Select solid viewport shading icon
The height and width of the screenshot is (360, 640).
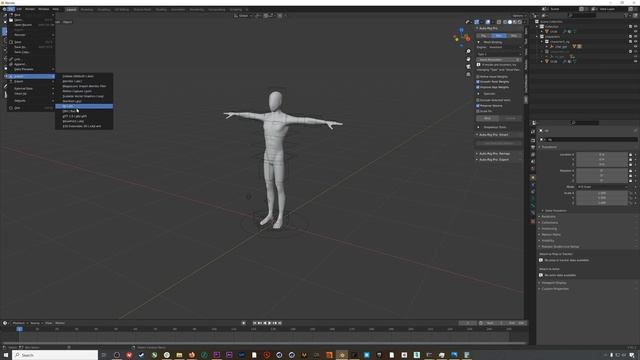[x=510, y=22]
